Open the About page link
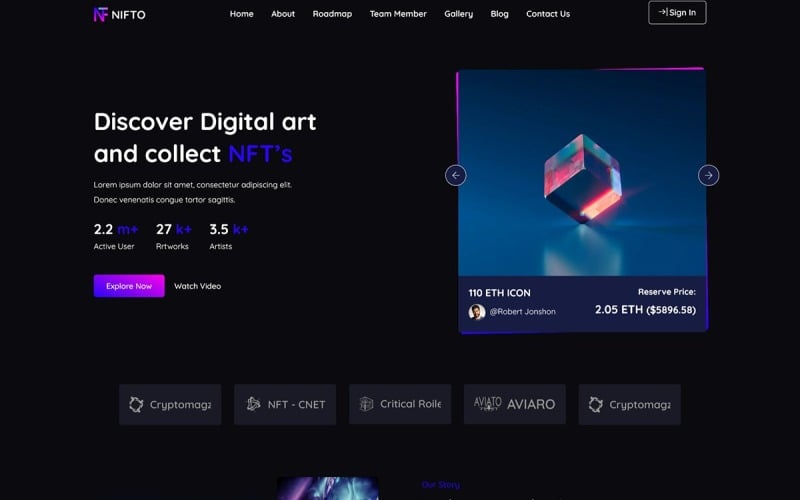This screenshot has width=800, height=500. point(283,14)
